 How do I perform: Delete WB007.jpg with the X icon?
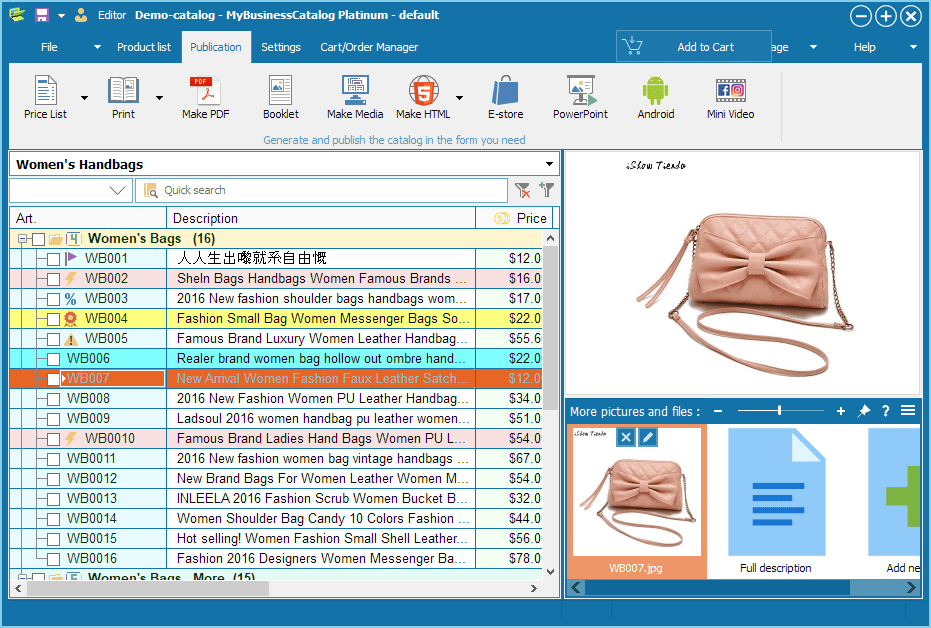point(625,437)
